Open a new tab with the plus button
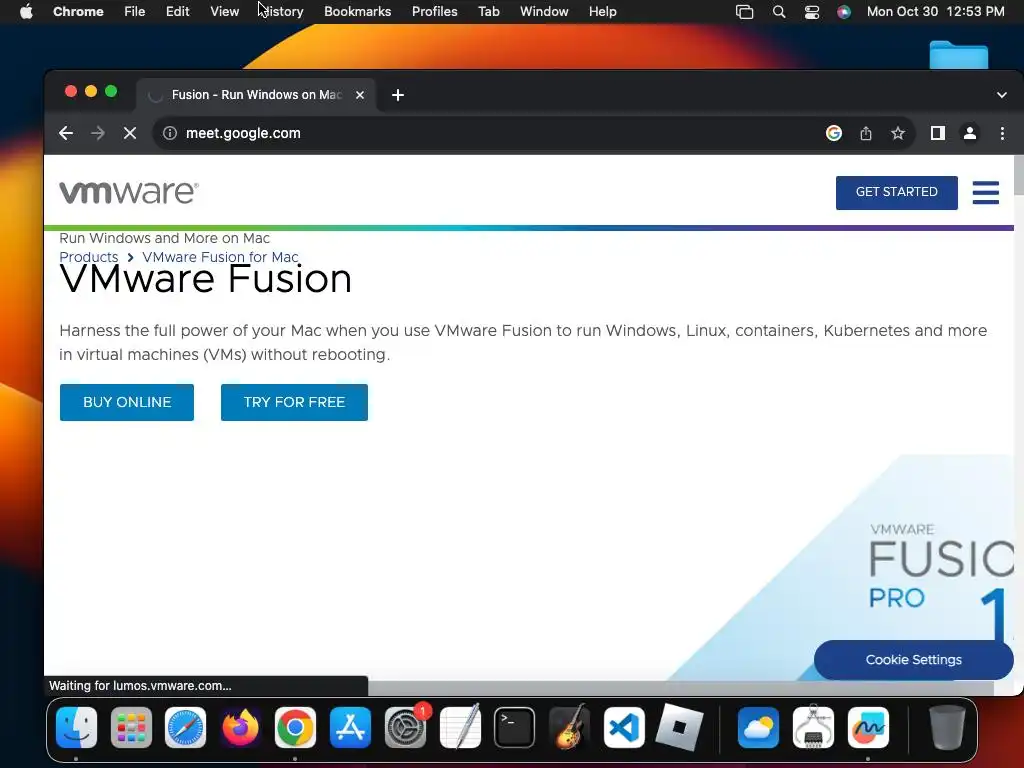 pos(398,95)
